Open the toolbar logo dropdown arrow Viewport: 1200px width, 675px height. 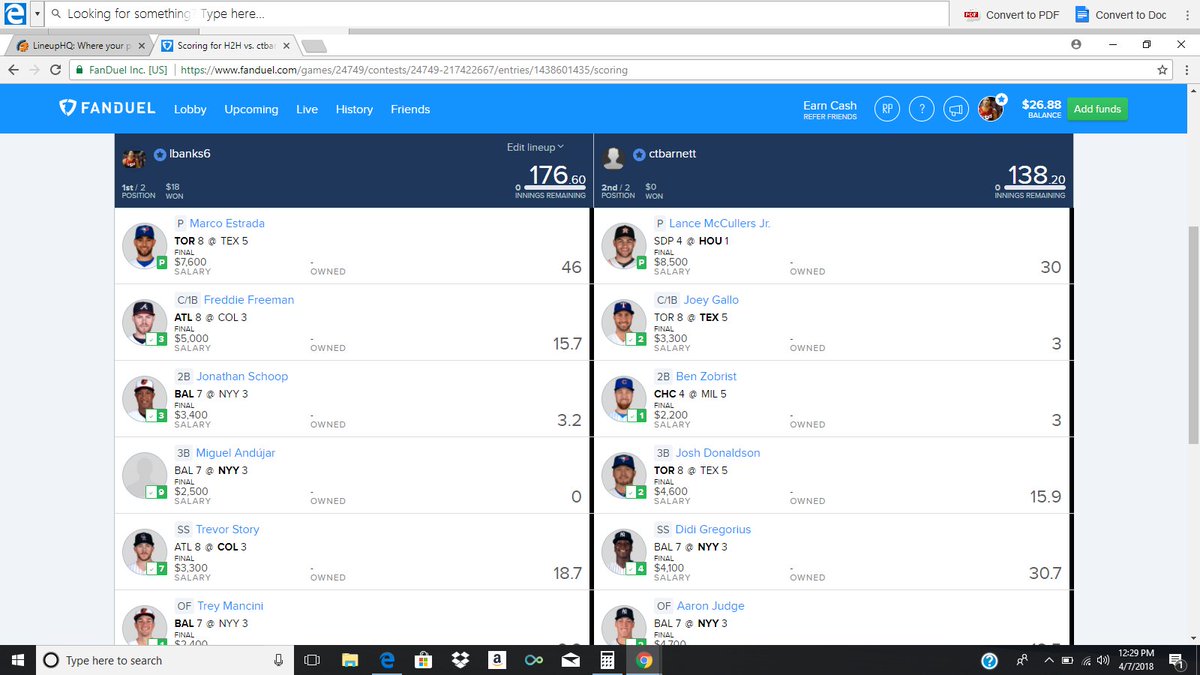point(37,15)
